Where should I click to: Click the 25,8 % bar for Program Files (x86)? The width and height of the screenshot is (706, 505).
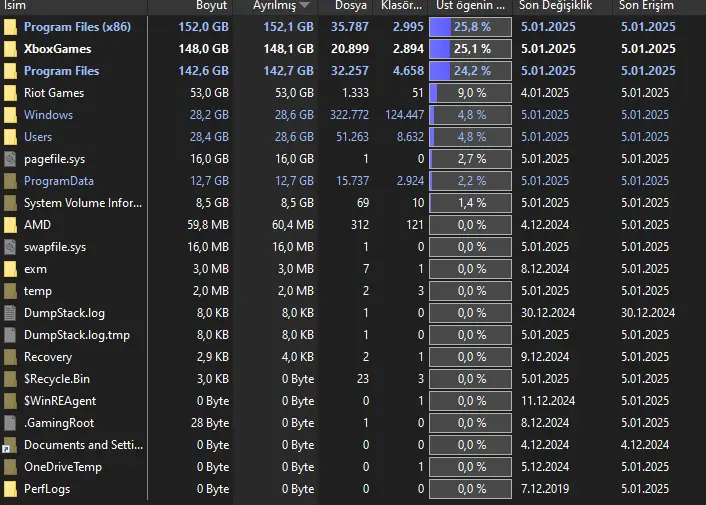point(471,27)
